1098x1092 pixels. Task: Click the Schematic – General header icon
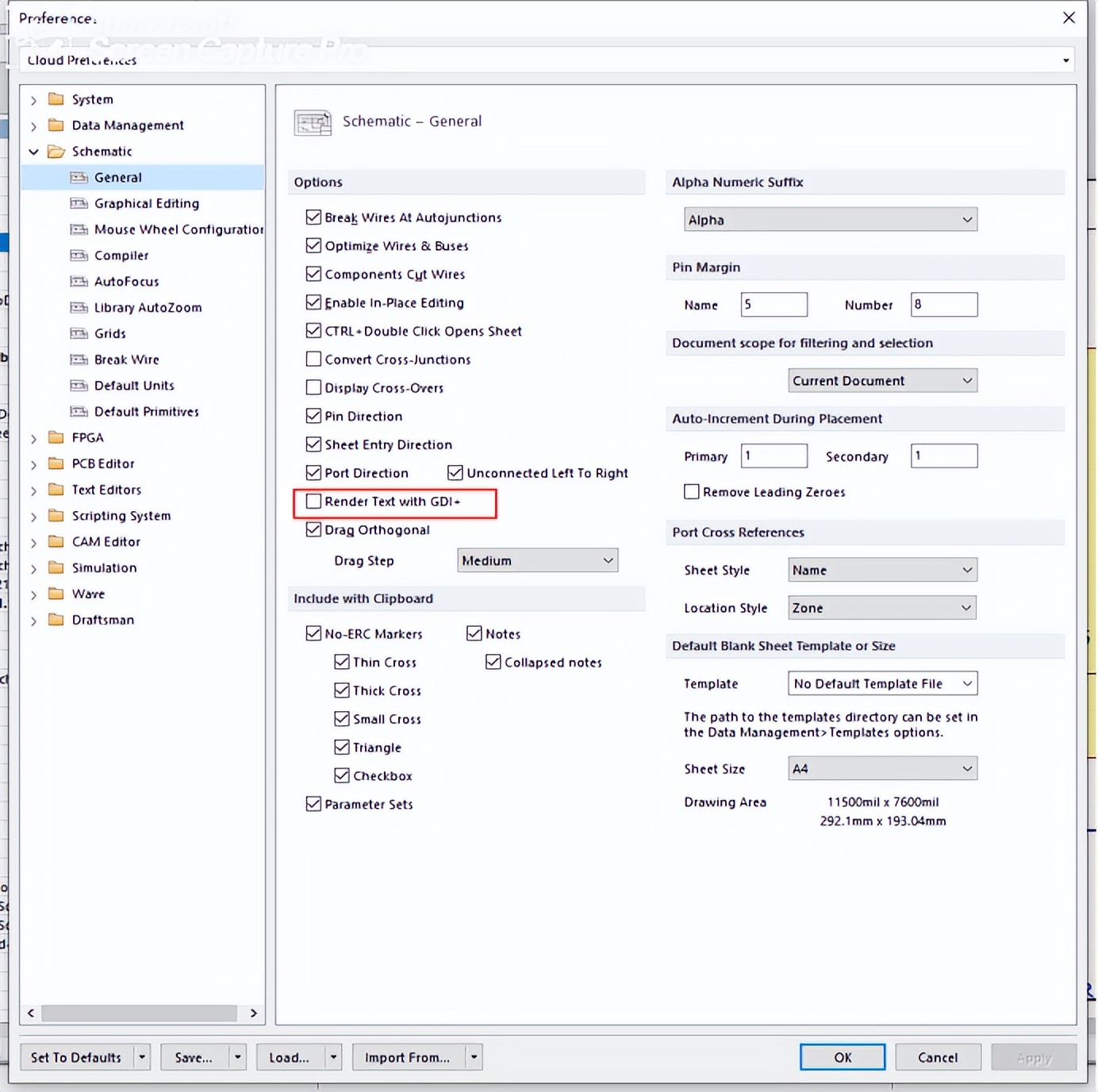[x=313, y=123]
